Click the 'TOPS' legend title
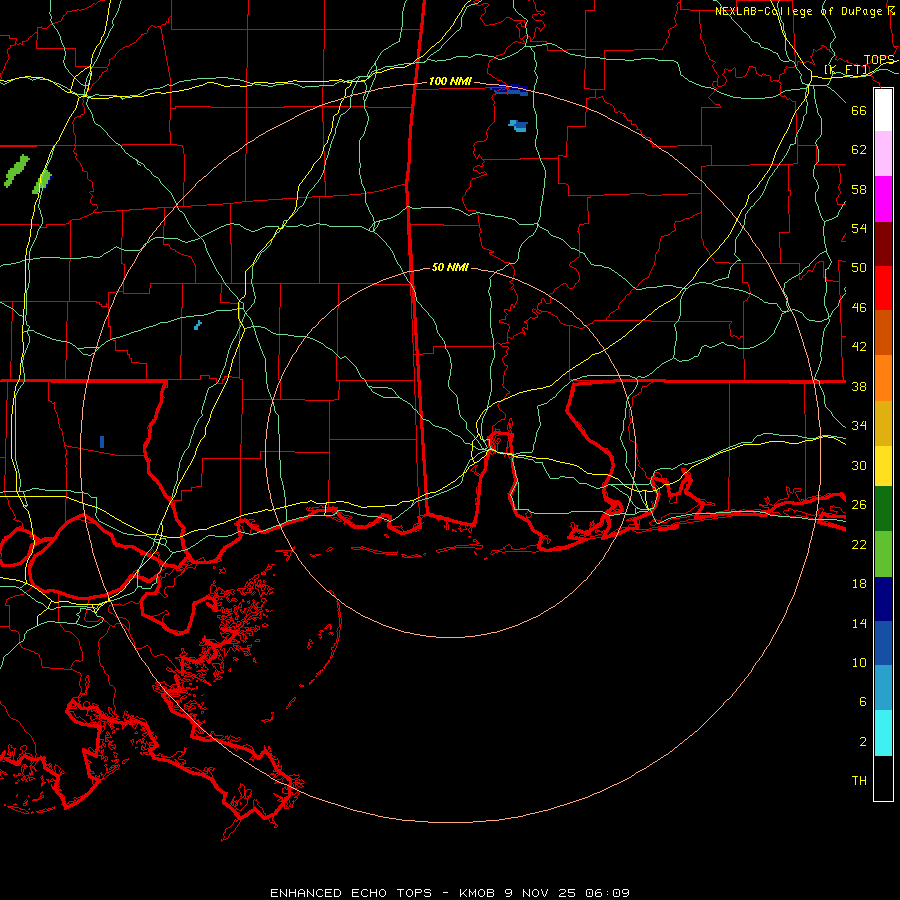900x900 pixels. click(879, 60)
